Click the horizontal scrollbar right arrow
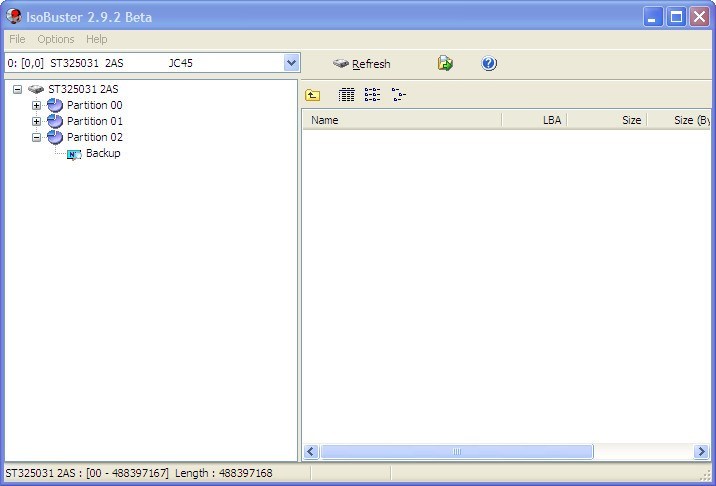This screenshot has width=716, height=486. [701, 452]
